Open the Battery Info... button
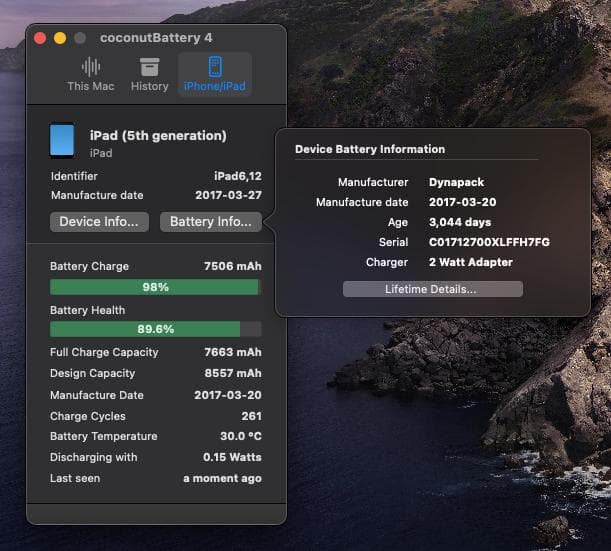611x551 pixels. [x=211, y=222]
